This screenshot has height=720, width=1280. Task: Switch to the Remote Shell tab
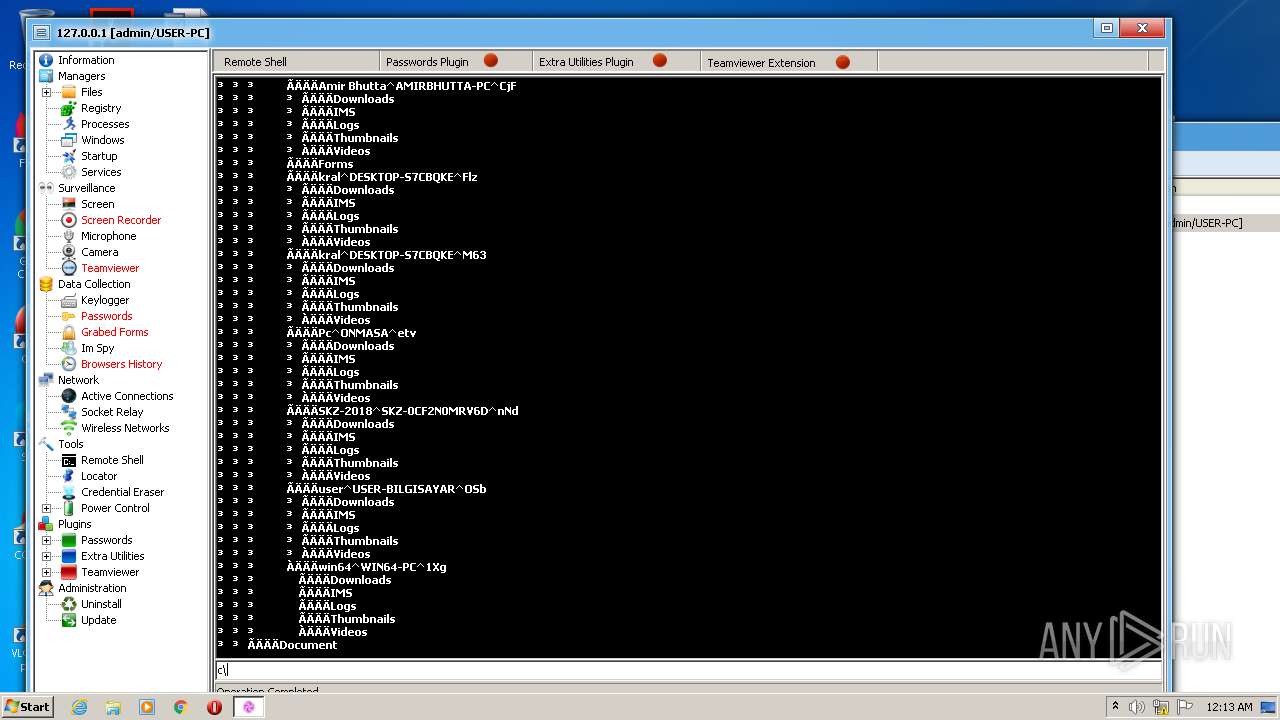point(296,62)
